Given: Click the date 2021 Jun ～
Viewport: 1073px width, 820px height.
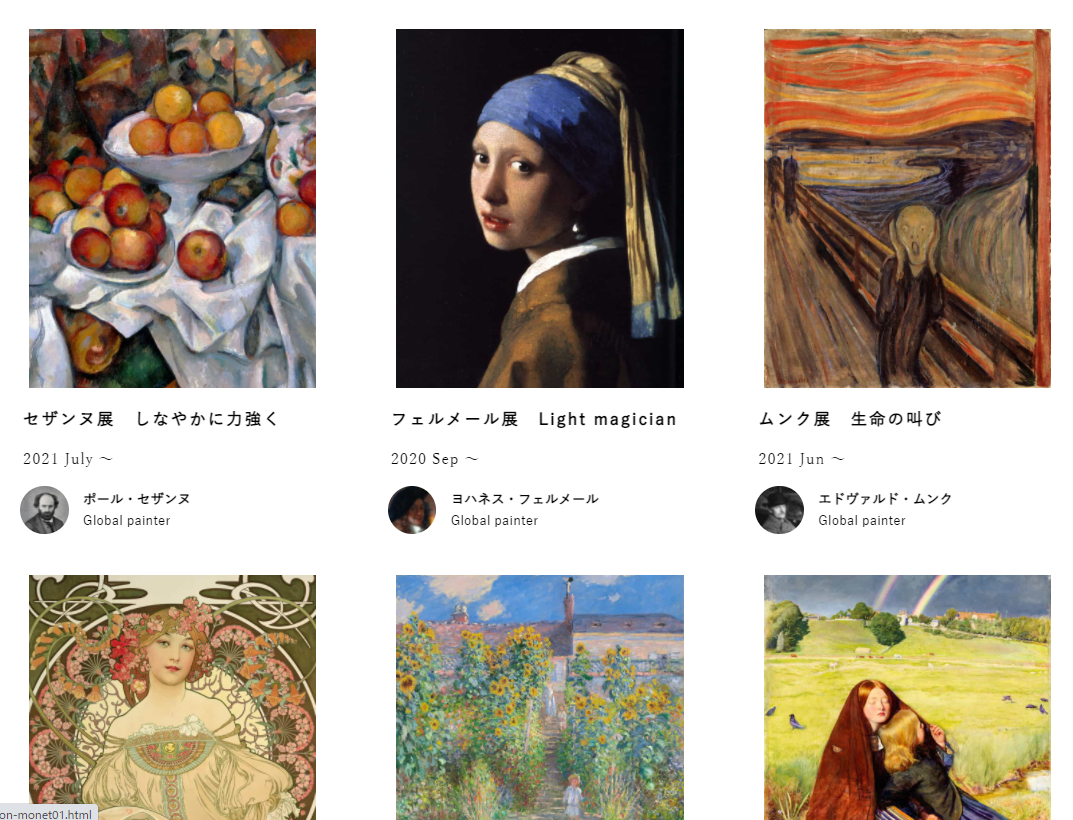Looking at the screenshot, I should 801,459.
